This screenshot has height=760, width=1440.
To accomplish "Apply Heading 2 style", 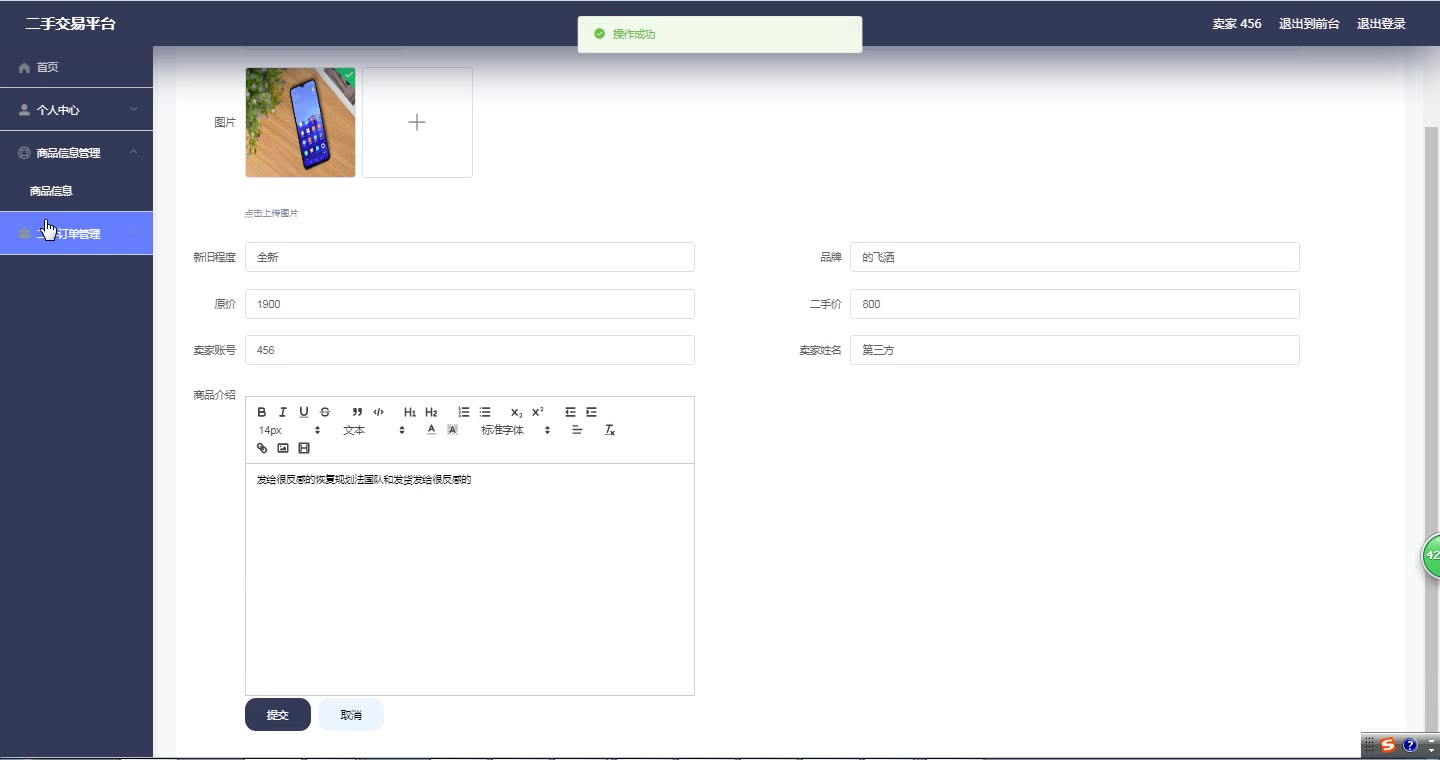I will (x=431, y=412).
